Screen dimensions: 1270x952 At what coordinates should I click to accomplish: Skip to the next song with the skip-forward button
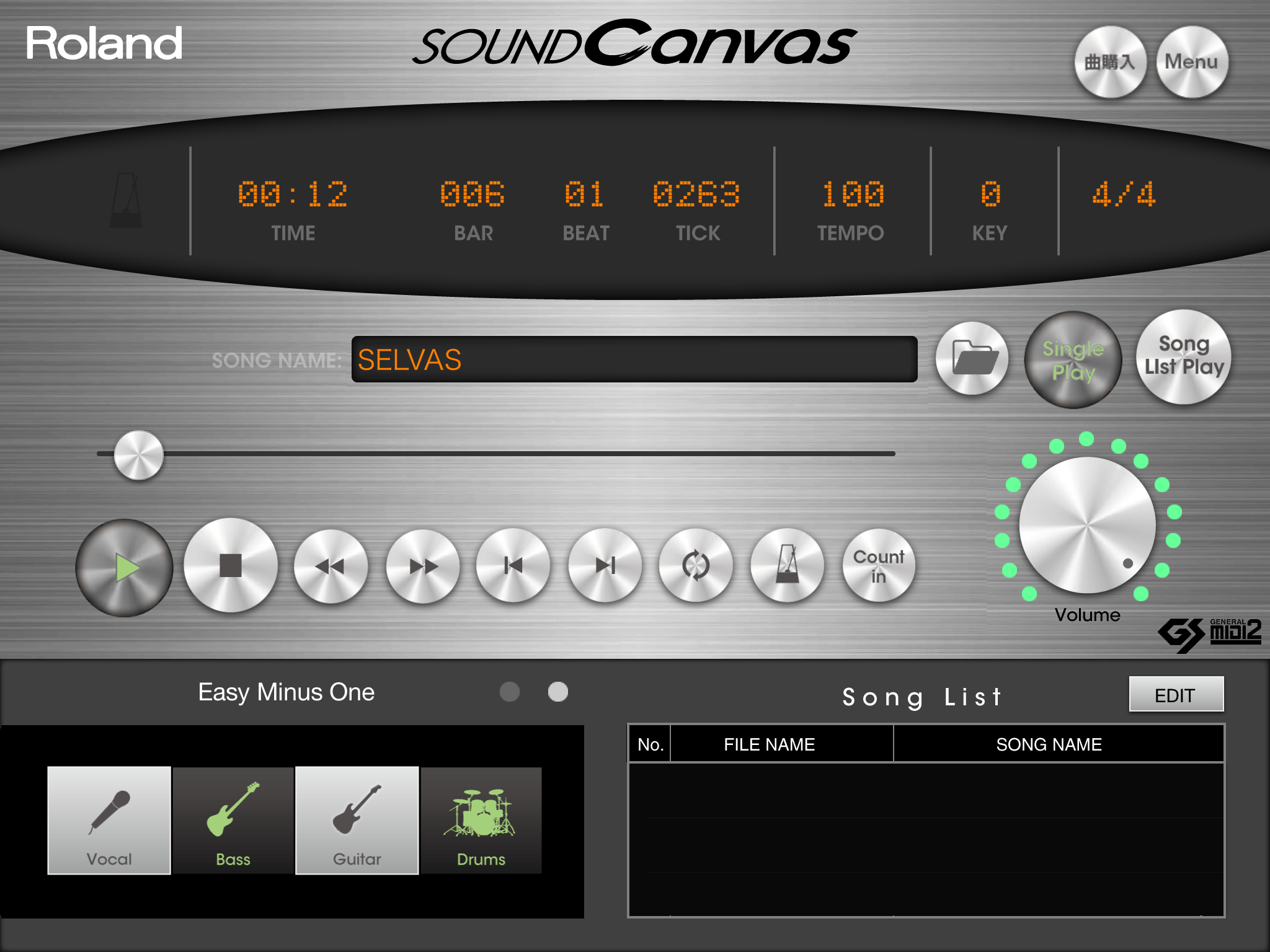pyautogui.click(x=605, y=565)
